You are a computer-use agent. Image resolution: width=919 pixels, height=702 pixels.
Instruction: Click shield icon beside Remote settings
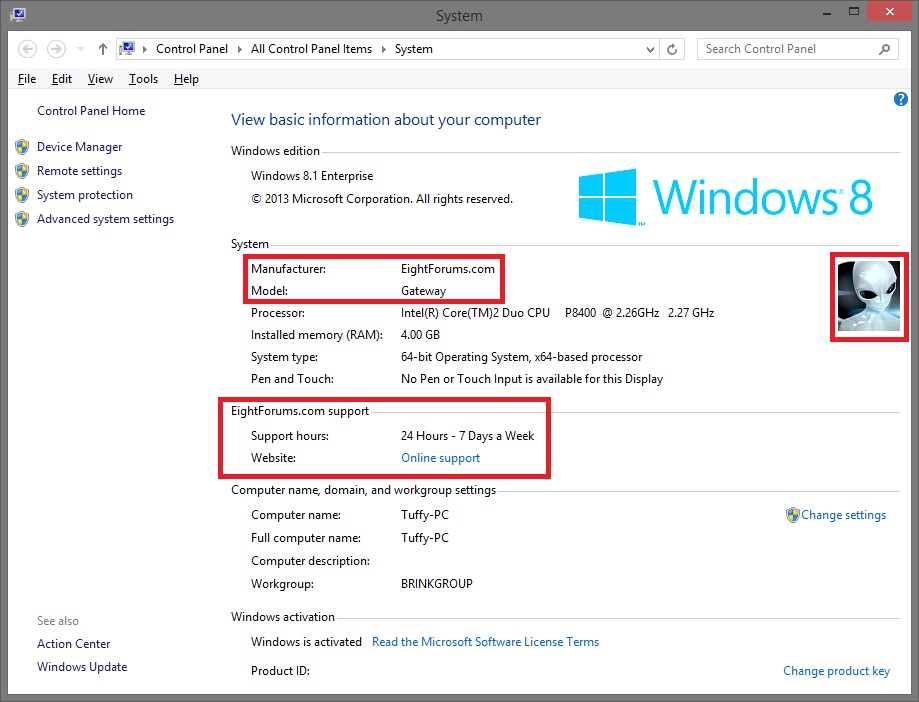tap(22, 171)
